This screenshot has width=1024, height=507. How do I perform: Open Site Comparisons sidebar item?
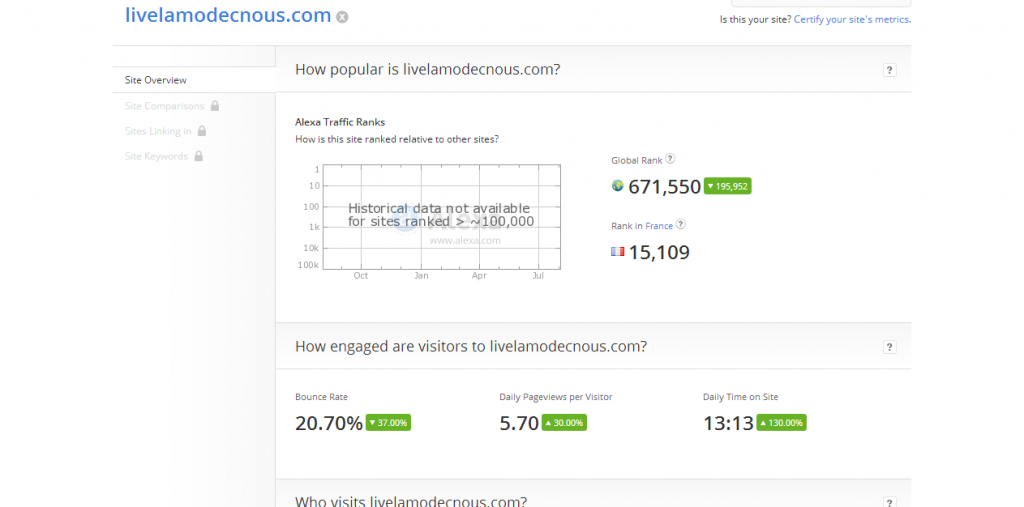(165, 106)
